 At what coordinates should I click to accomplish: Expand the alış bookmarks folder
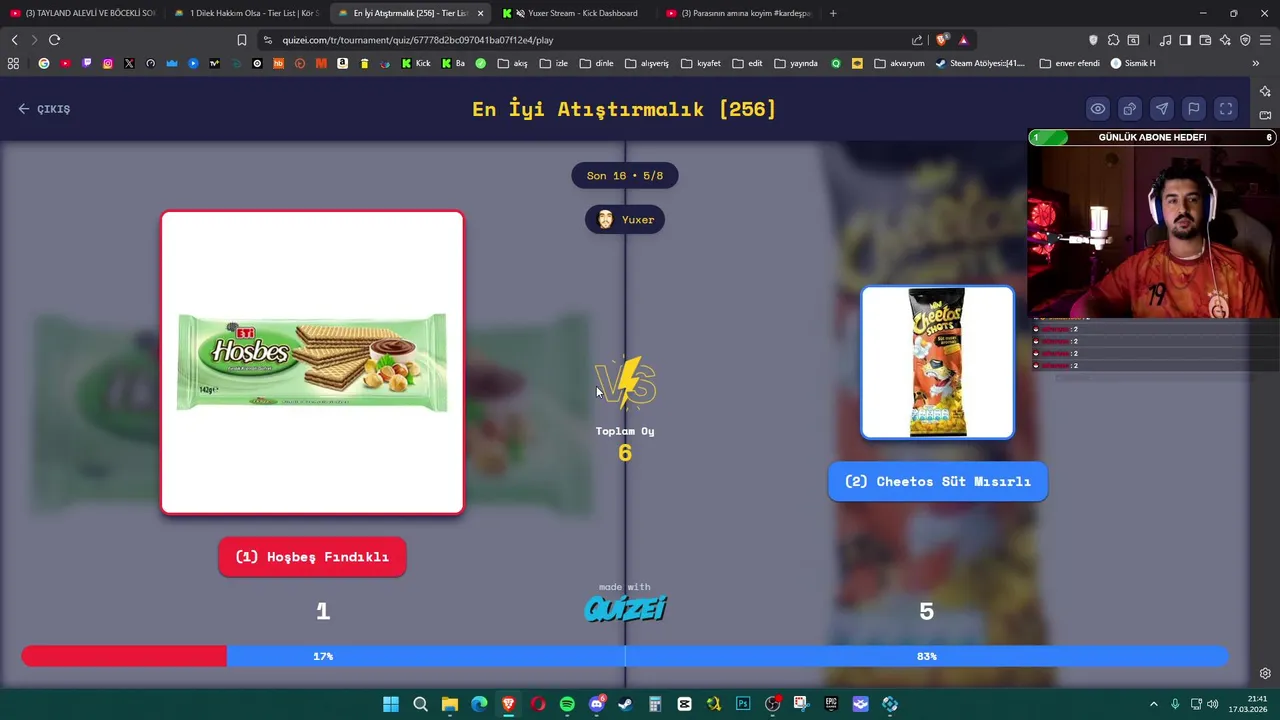click(x=511, y=63)
